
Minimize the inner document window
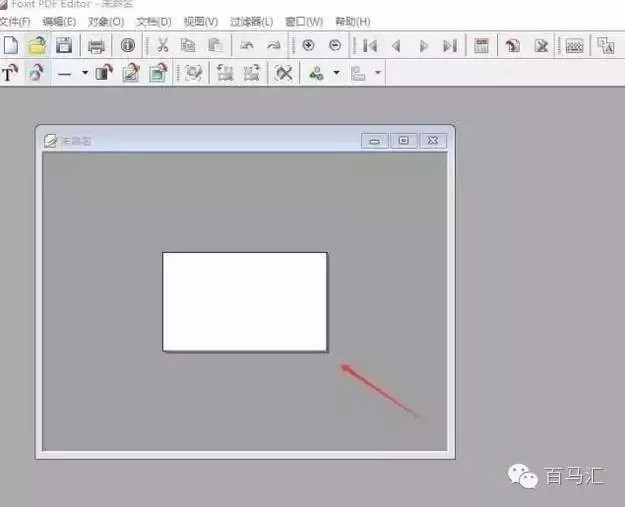(375, 141)
